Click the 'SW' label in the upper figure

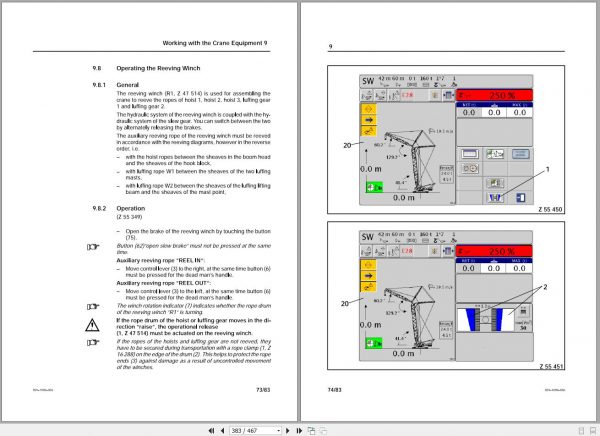tap(368, 81)
